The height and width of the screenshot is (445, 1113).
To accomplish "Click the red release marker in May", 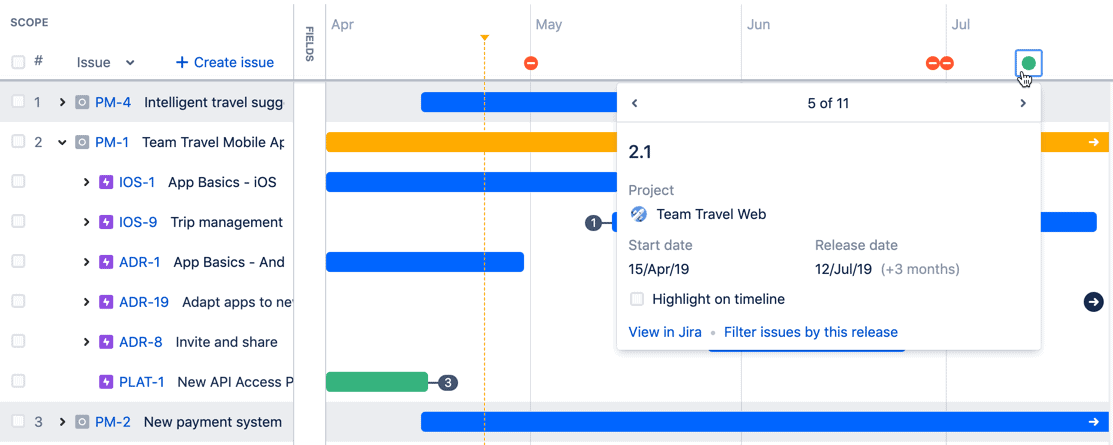I will [x=531, y=63].
